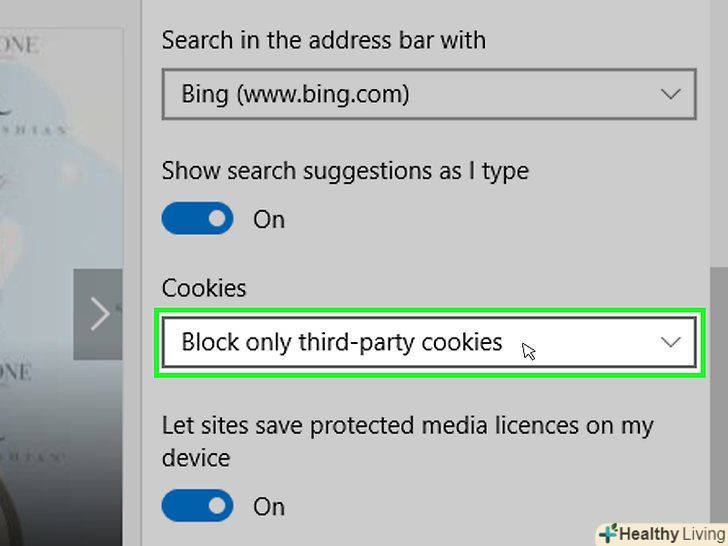This screenshot has width=728, height=546.
Task: Click the knob of the search suggestions switch
Action: point(217,219)
